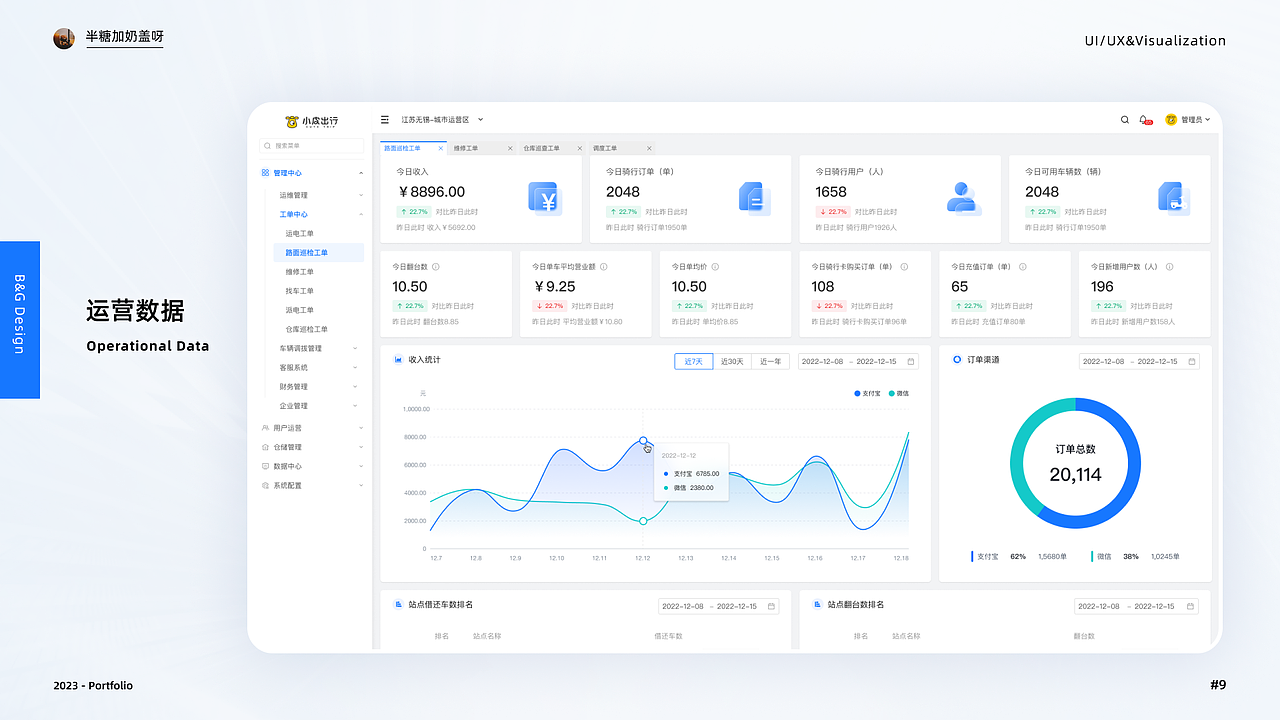Viewport: 1280px width, 720px height.
Task: Click the vehicle icon on 今日可用车辆数 card
Action: coord(1174,198)
